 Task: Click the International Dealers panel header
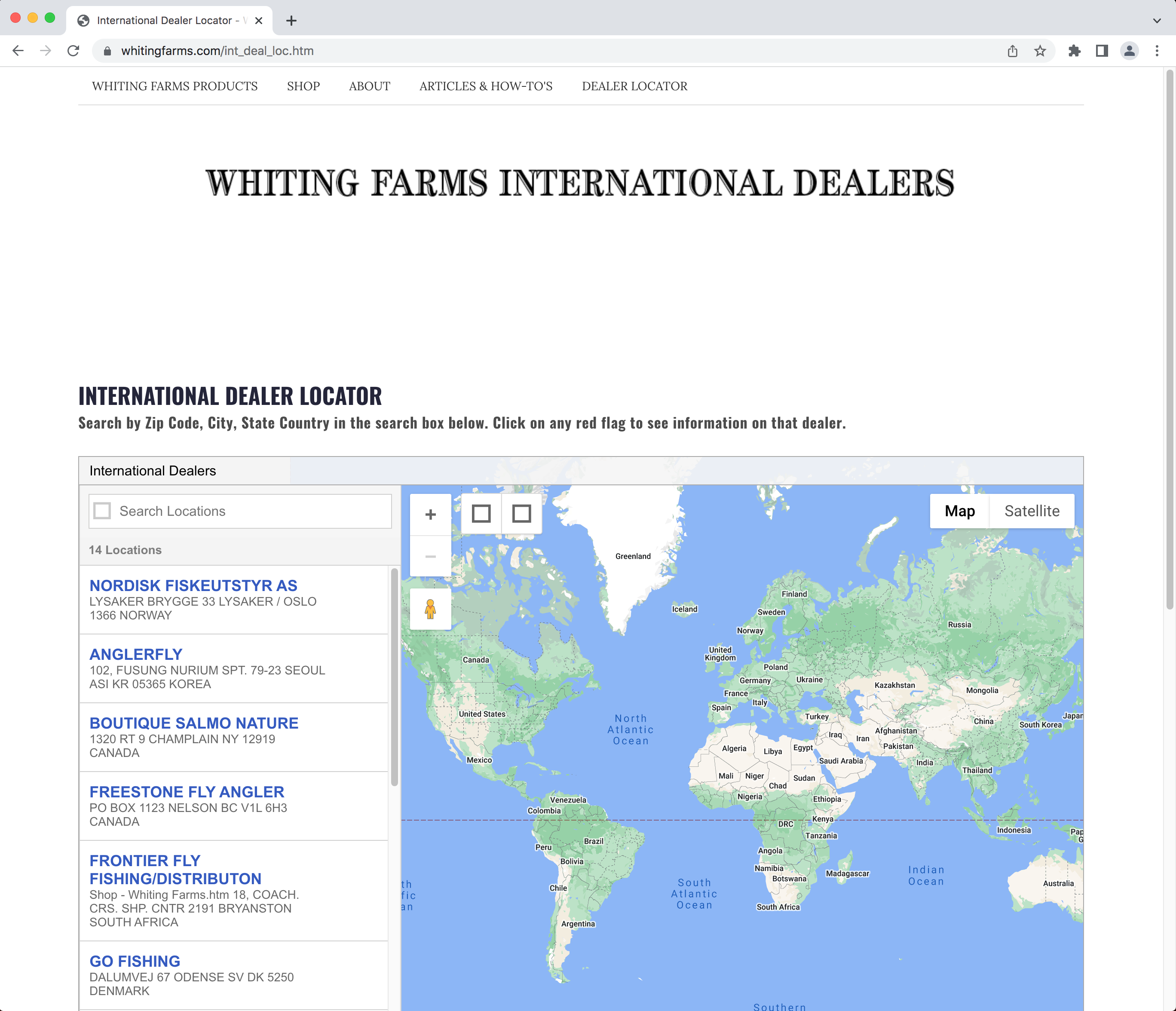click(x=153, y=471)
